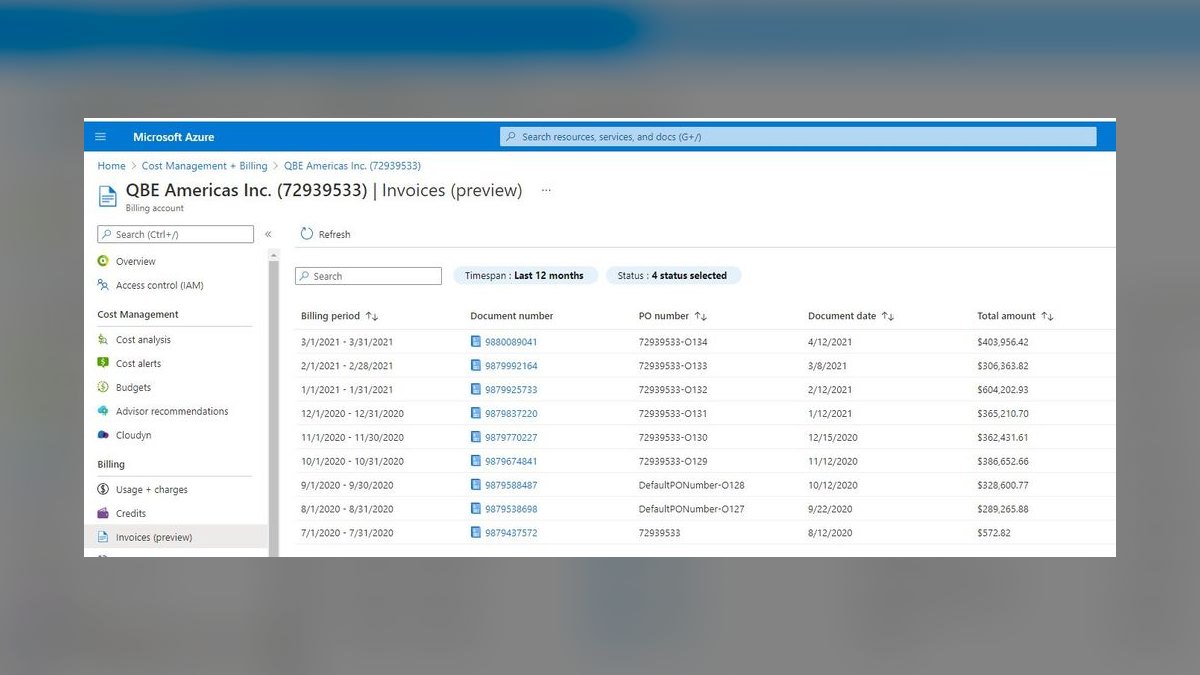This screenshot has height=675, width=1200.
Task: Collapse the sidebar with the double chevron
Action: (x=268, y=234)
